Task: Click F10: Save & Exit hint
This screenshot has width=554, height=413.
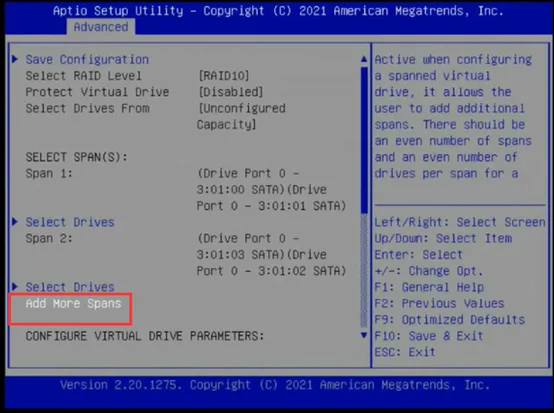Action: click(429, 336)
